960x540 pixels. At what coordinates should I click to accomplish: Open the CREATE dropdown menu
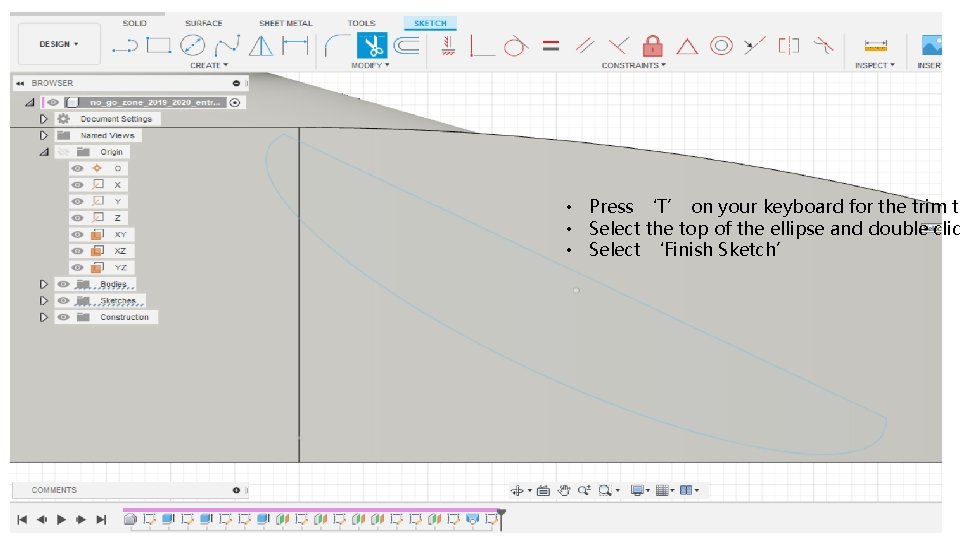pos(209,66)
